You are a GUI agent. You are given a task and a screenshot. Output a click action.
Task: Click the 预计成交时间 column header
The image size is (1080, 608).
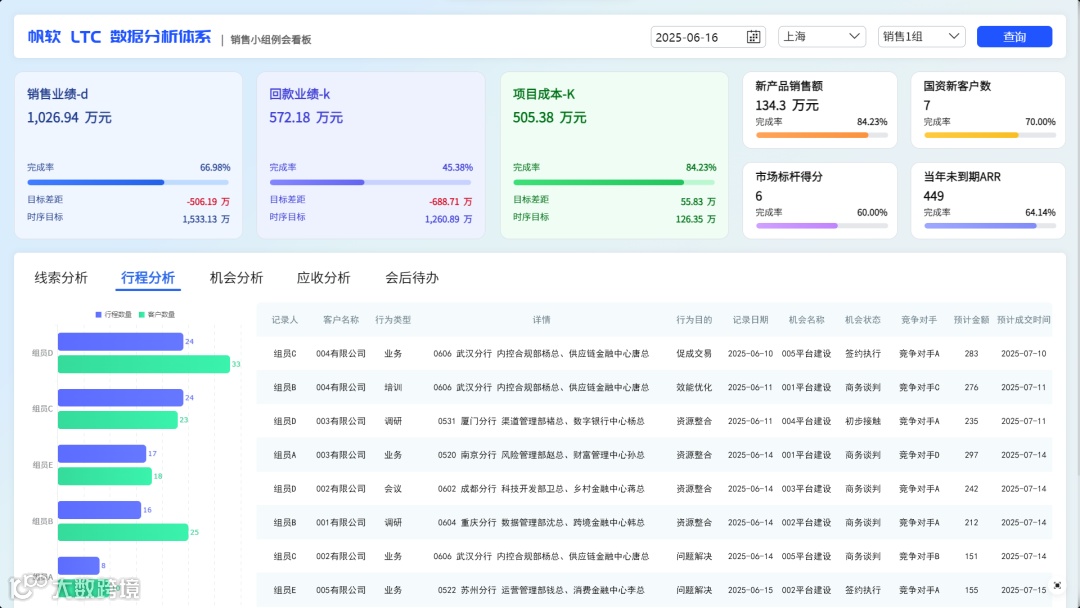pyautogui.click(x=1024, y=320)
